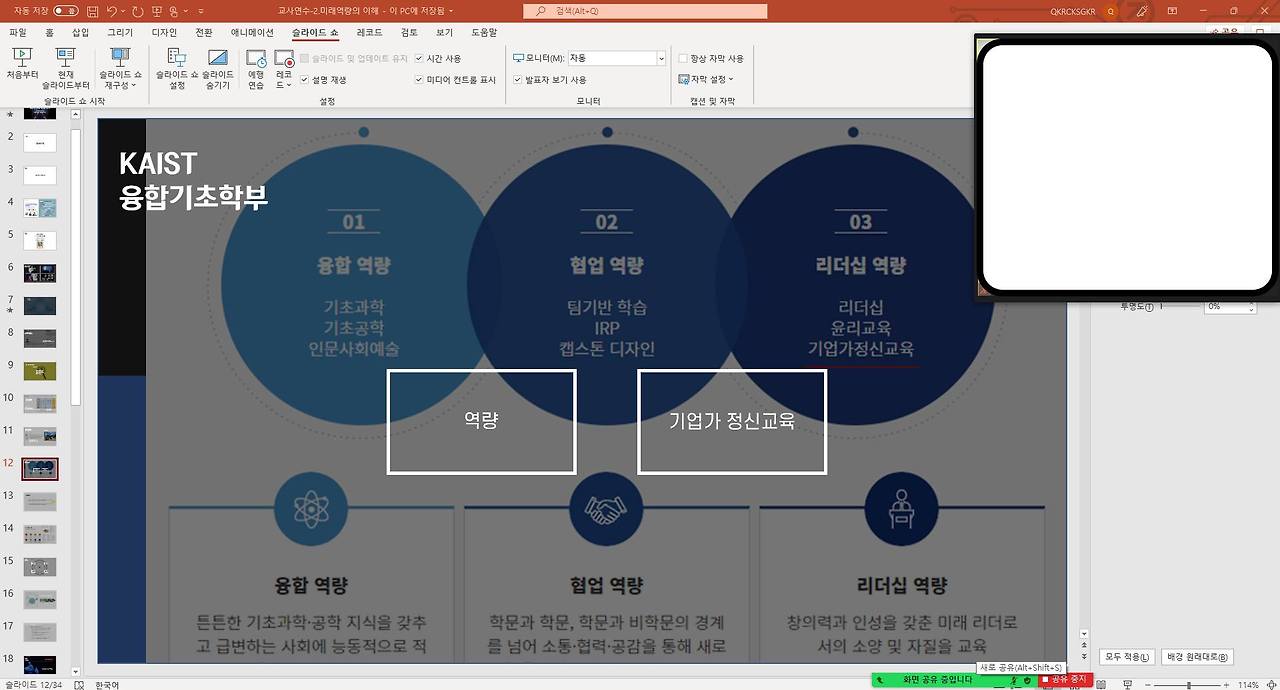Click Rehearse Timings (예행 연습)
This screenshot has height=690, width=1280.
256,69
